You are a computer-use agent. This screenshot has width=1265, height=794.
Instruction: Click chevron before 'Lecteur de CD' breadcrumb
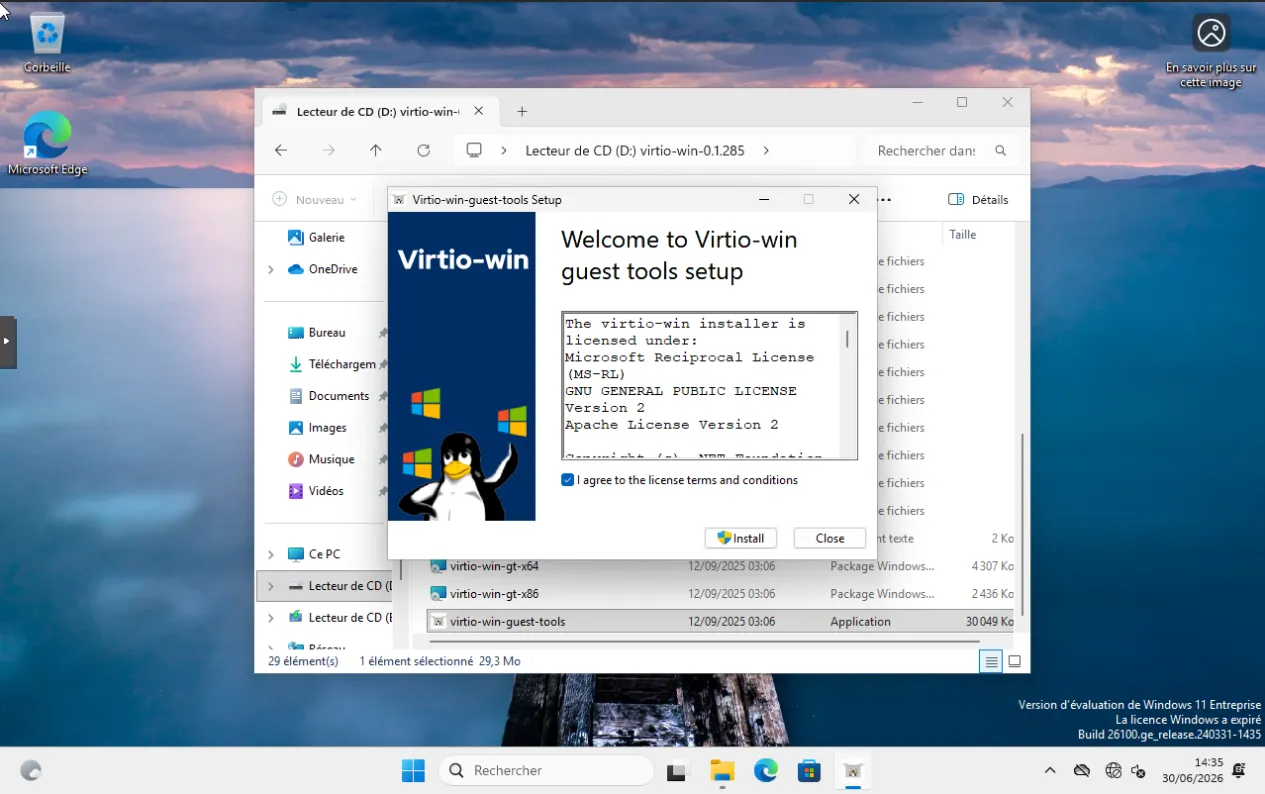[x=504, y=150]
